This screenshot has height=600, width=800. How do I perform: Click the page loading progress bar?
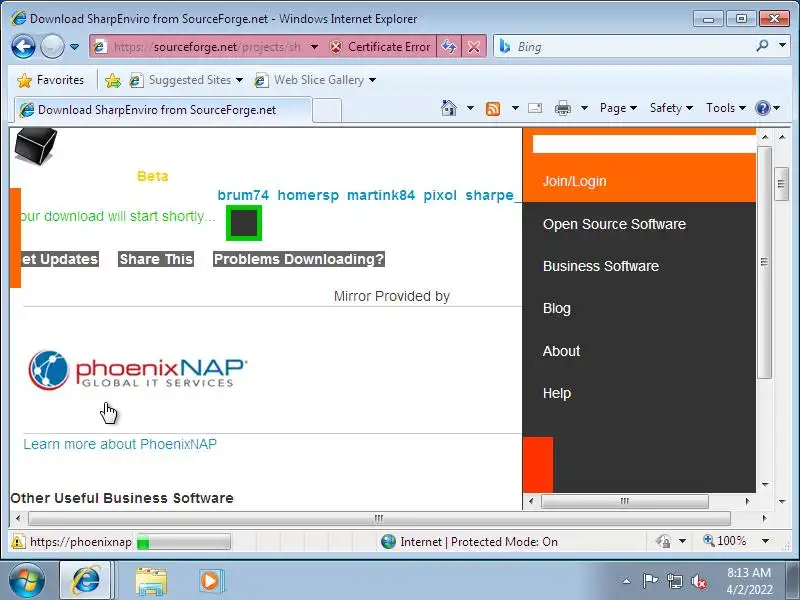coord(184,542)
